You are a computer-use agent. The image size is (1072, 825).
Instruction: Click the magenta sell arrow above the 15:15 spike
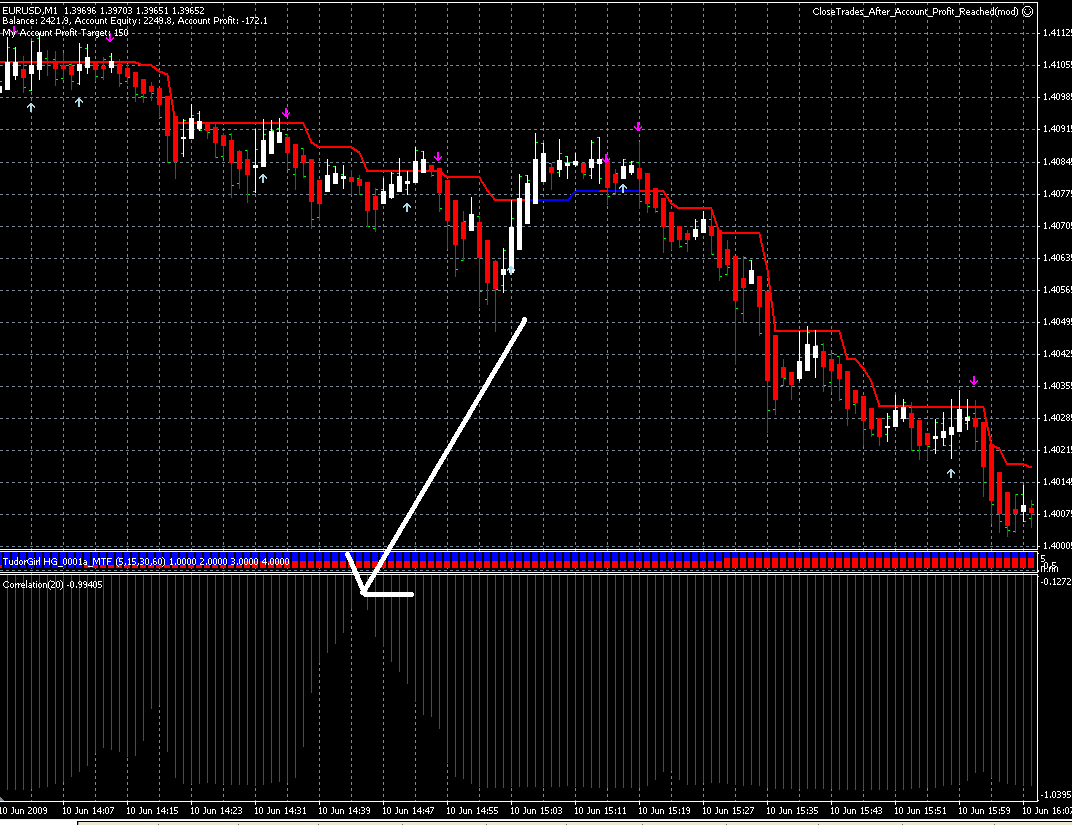(638, 126)
